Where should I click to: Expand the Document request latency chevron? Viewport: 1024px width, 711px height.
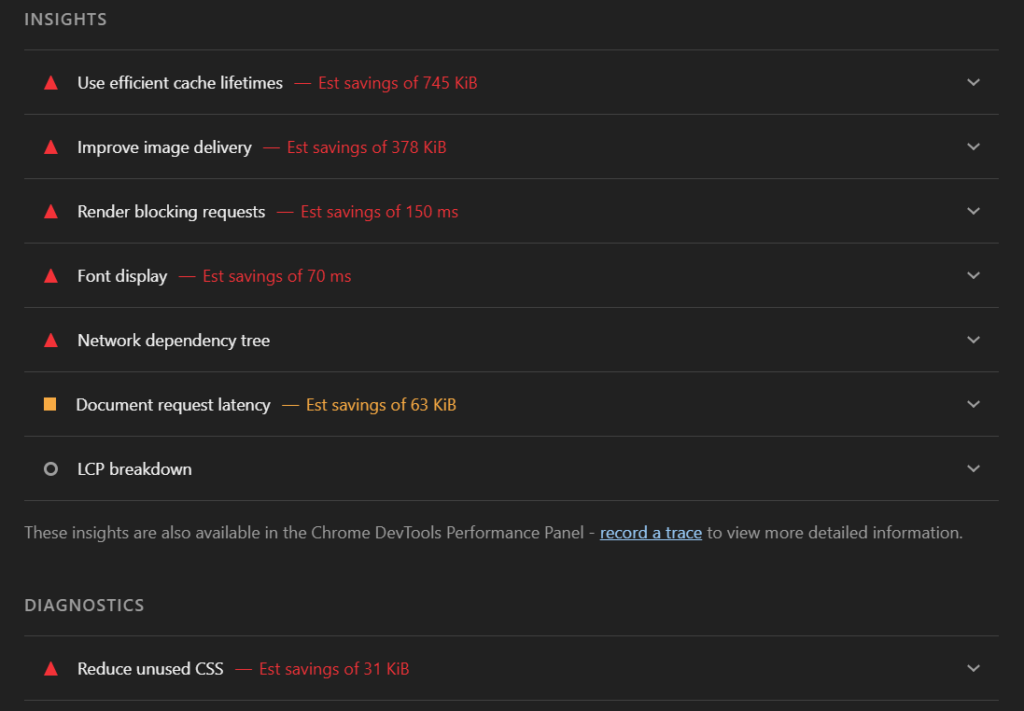(974, 405)
